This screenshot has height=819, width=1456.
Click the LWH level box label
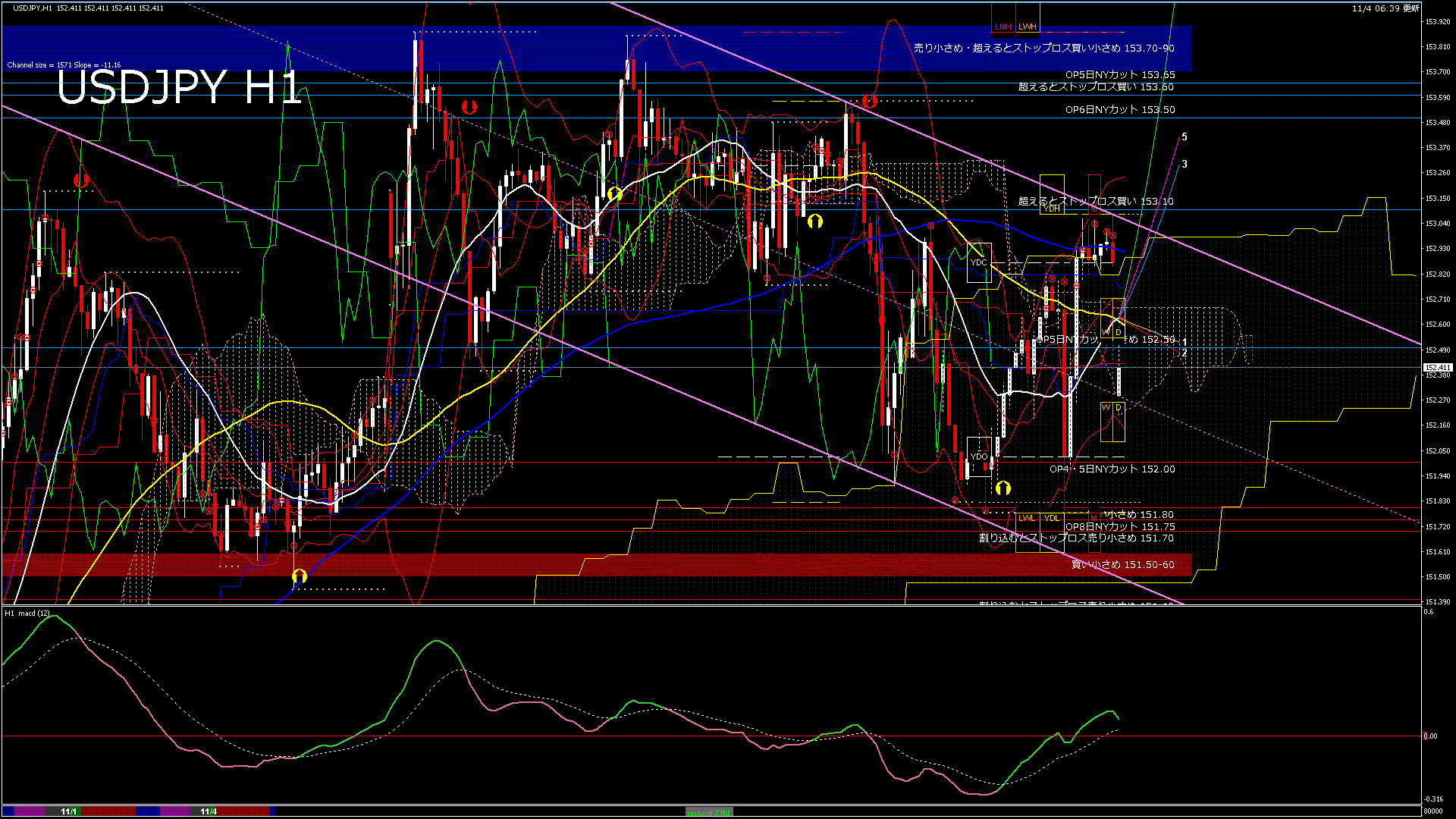tap(1028, 27)
